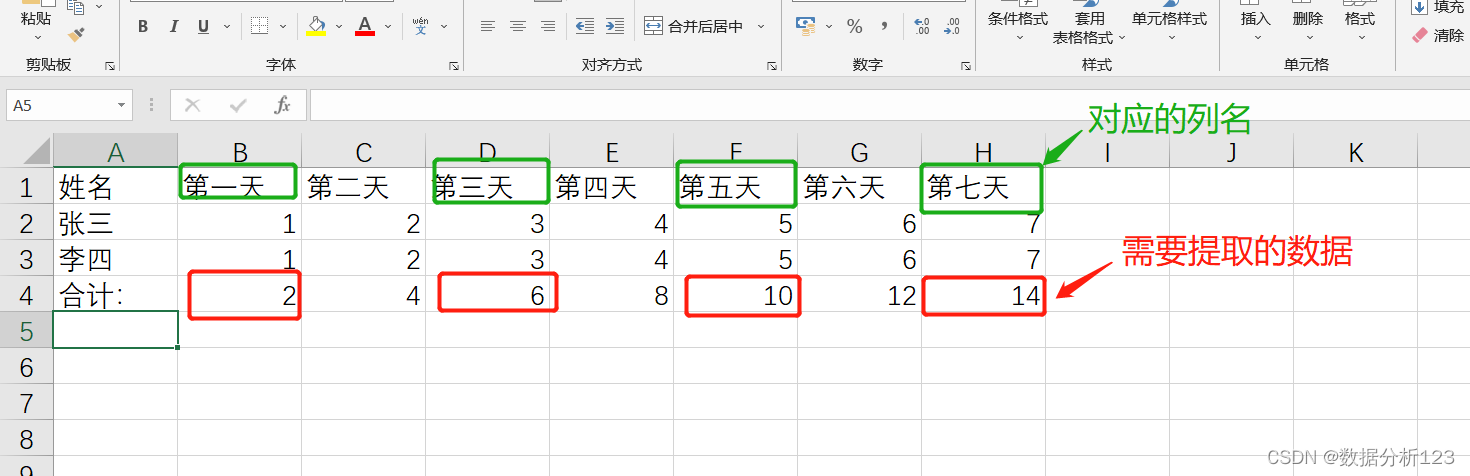This screenshot has height=476, width=1470.
Task: Click the select-all corner triangle
Action: click(35, 151)
